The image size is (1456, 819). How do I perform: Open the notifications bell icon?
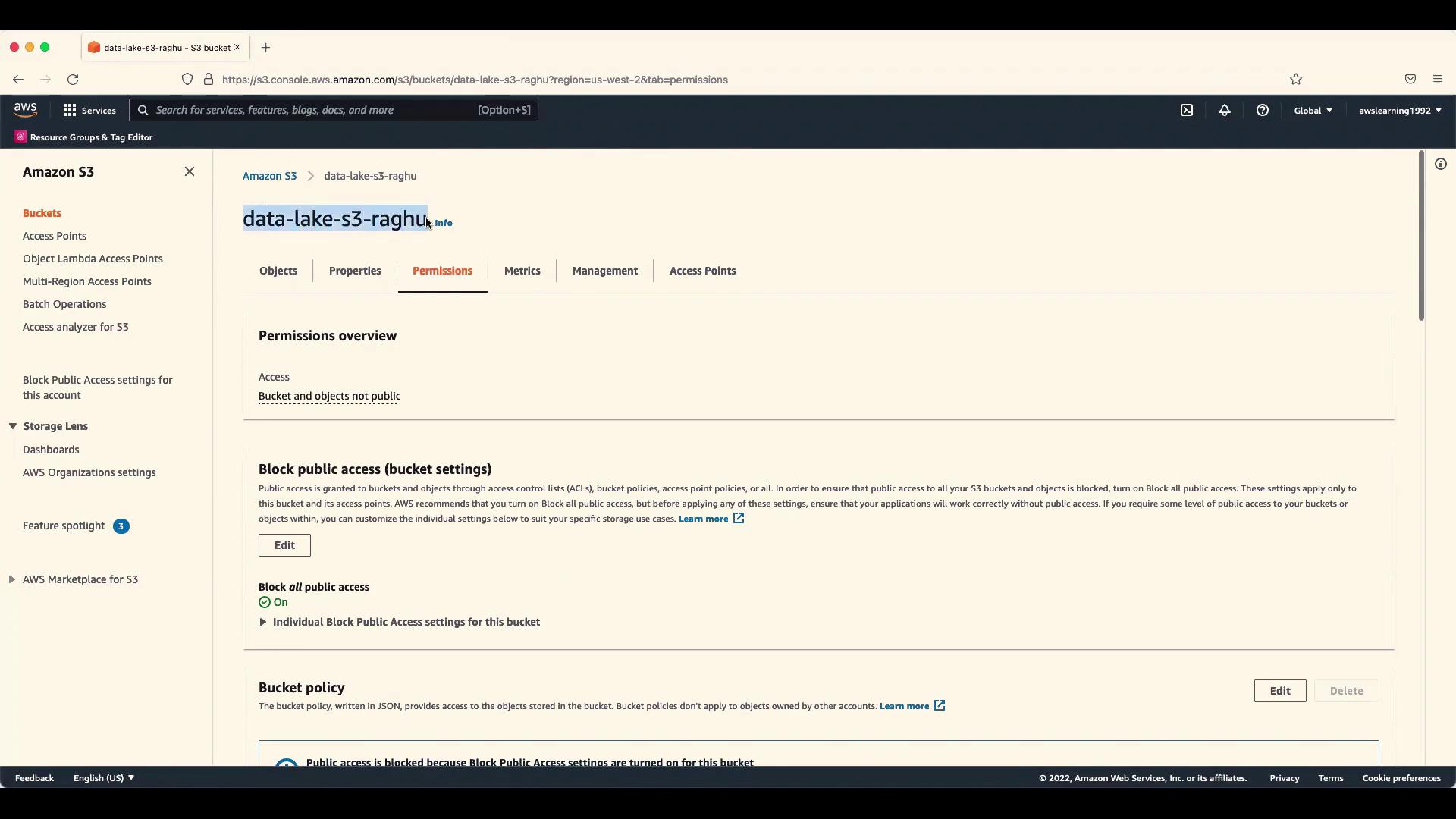tap(1225, 110)
